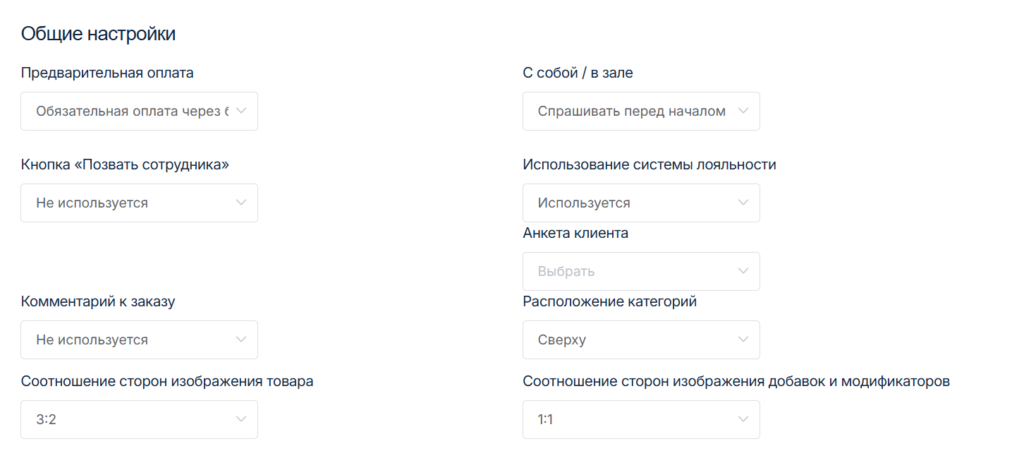Expand the Кнопка «Позвать сотрудника» dropdown

(130, 203)
